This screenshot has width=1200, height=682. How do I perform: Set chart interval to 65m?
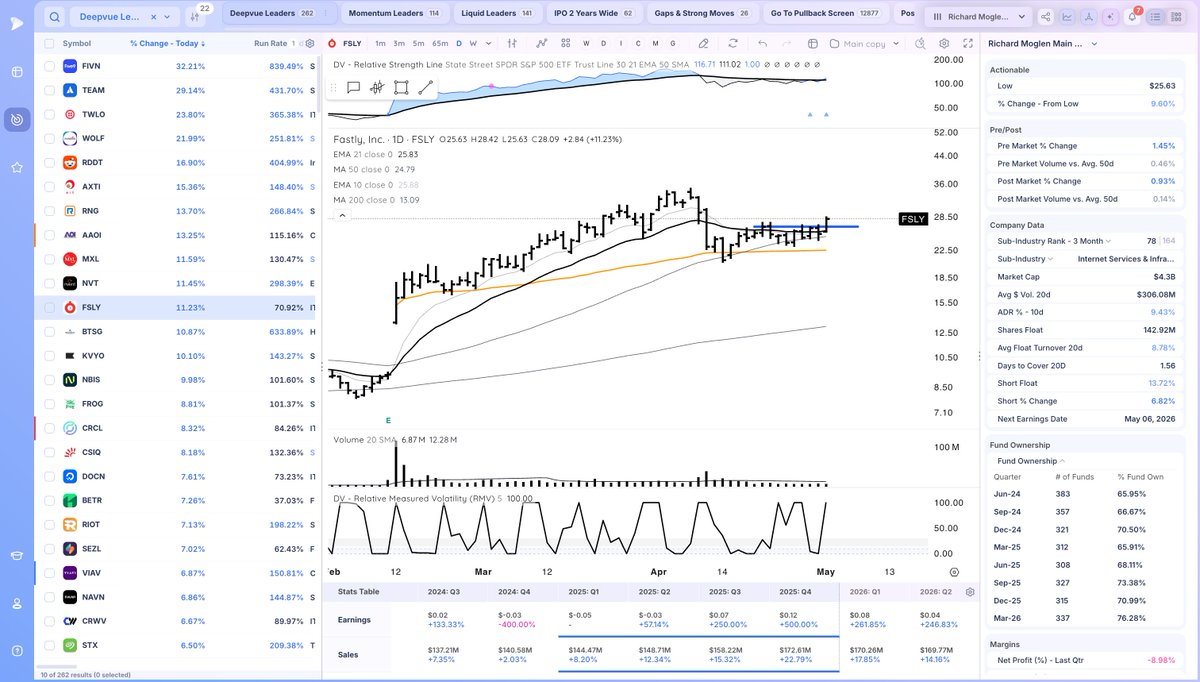click(440, 44)
